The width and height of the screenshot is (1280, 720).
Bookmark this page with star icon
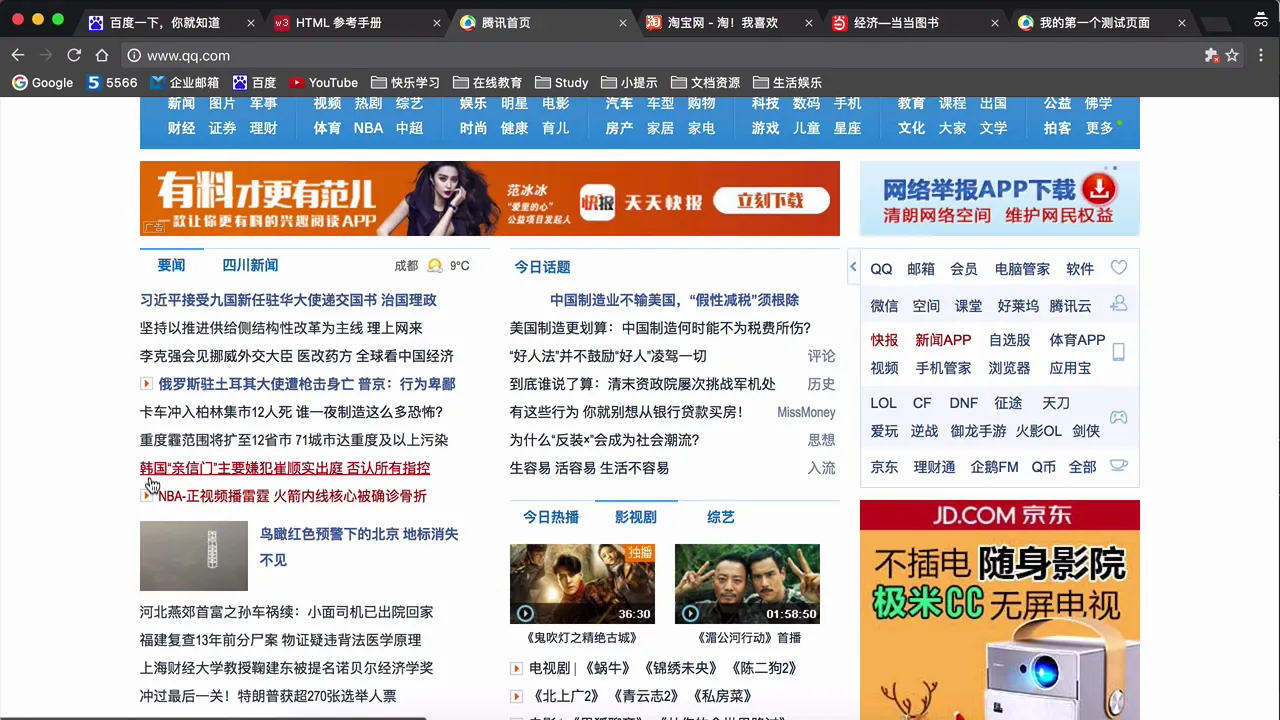(1232, 56)
